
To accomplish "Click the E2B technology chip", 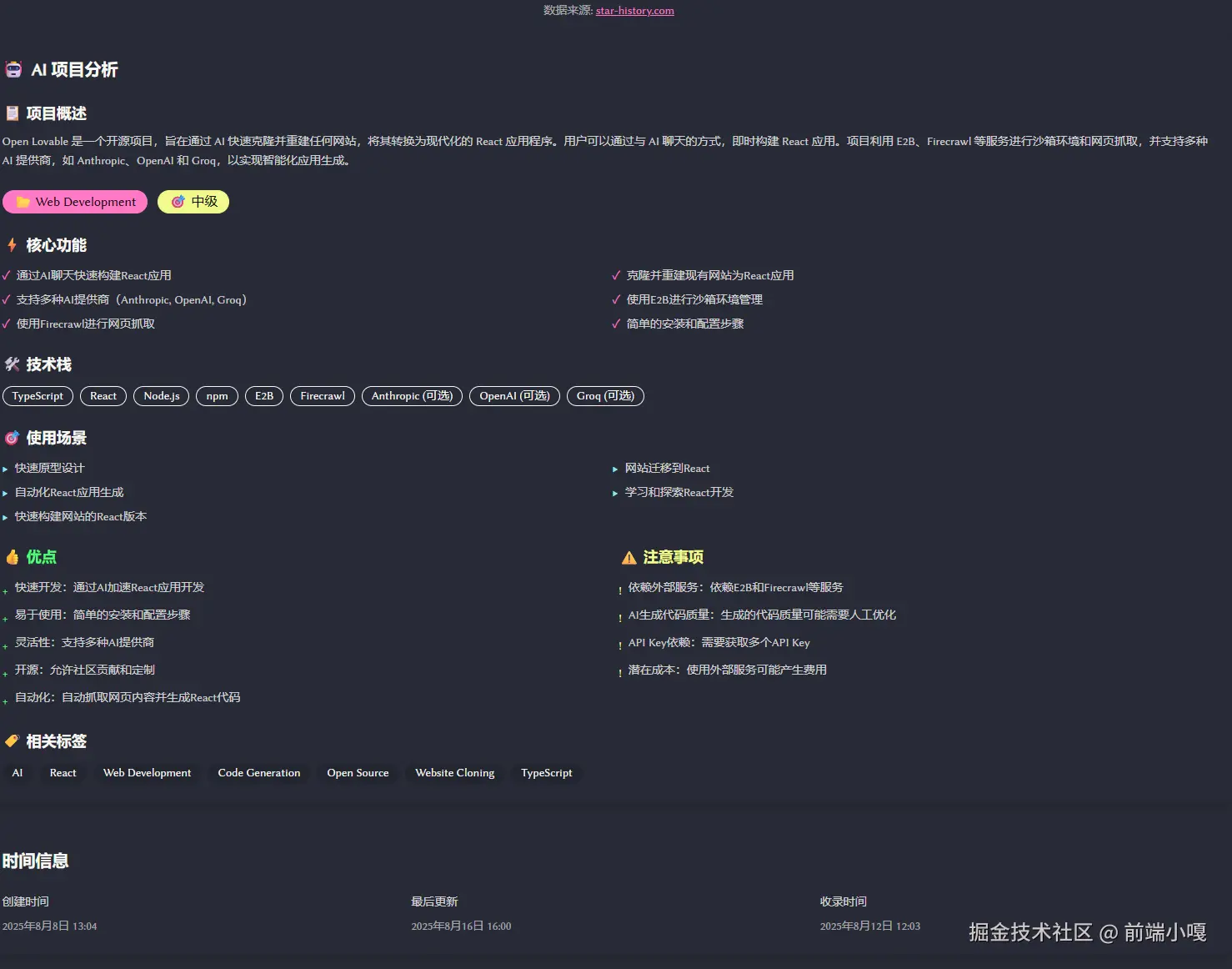I will pos(263,396).
